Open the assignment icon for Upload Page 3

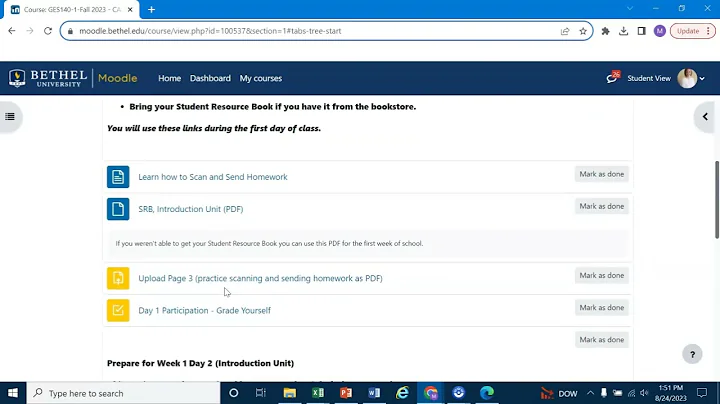118,278
